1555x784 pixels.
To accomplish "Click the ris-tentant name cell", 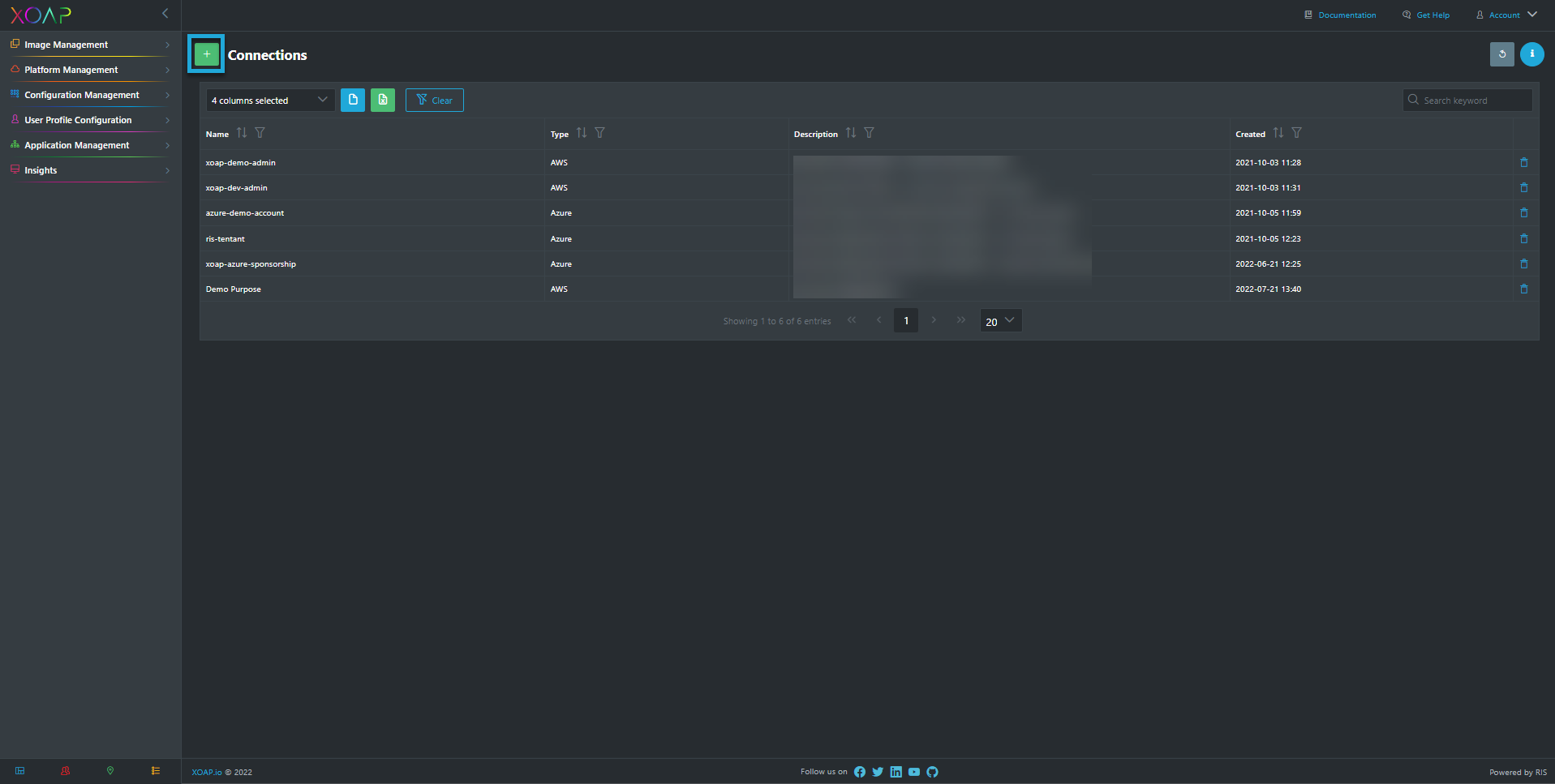I will tap(226, 238).
